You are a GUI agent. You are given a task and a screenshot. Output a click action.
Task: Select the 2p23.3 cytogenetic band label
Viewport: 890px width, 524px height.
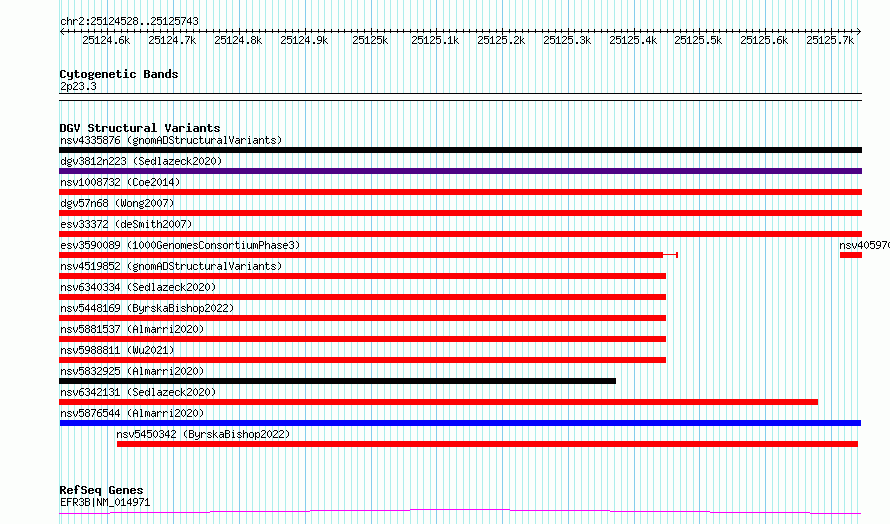(78, 86)
